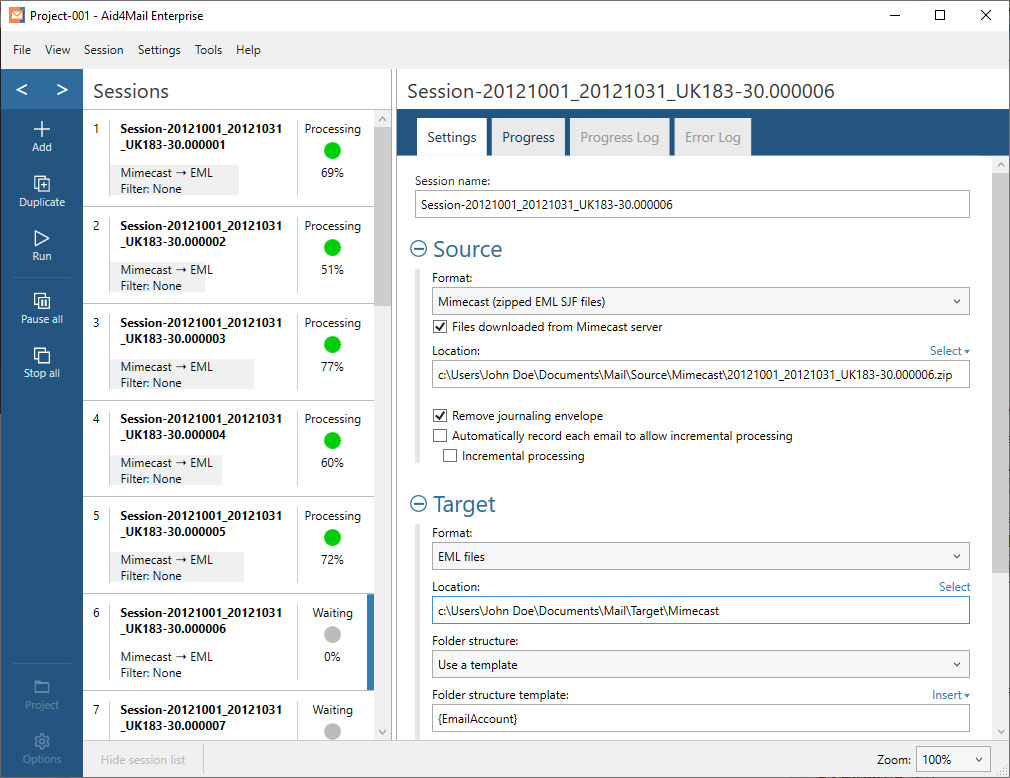Switch to the Progress Log tab
The width and height of the screenshot is (1010, 778).
pyautogui.click(x=620, y=137)
